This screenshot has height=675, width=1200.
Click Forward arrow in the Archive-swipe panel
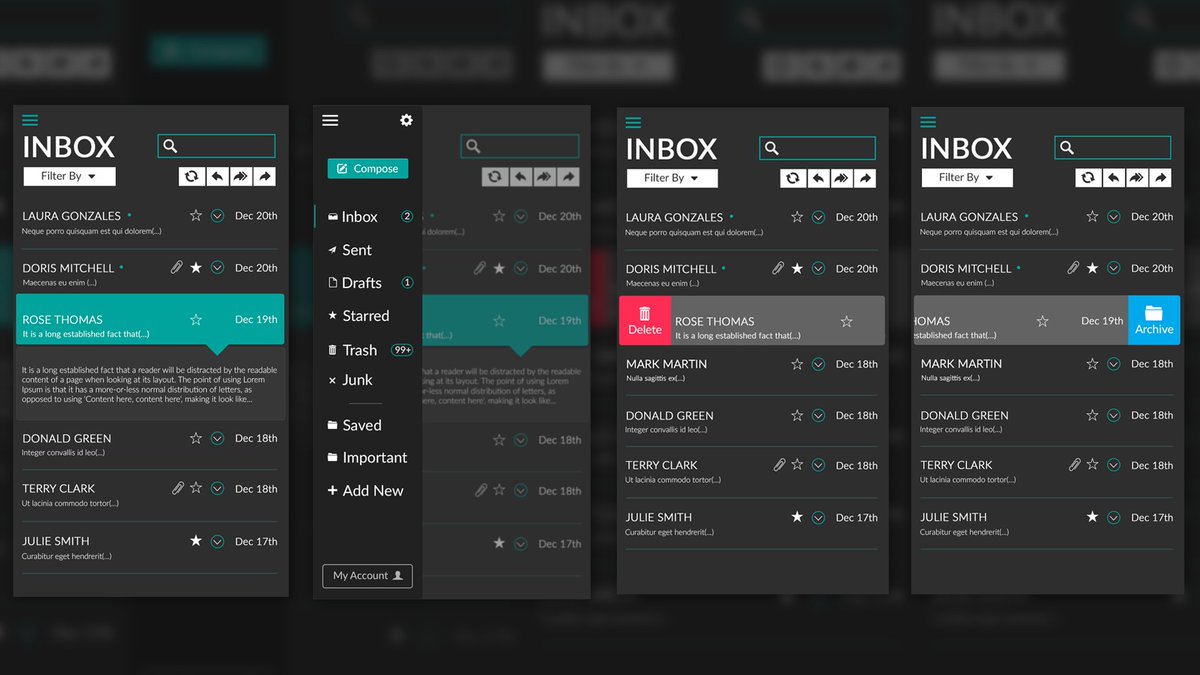[x=1160, y=178]
